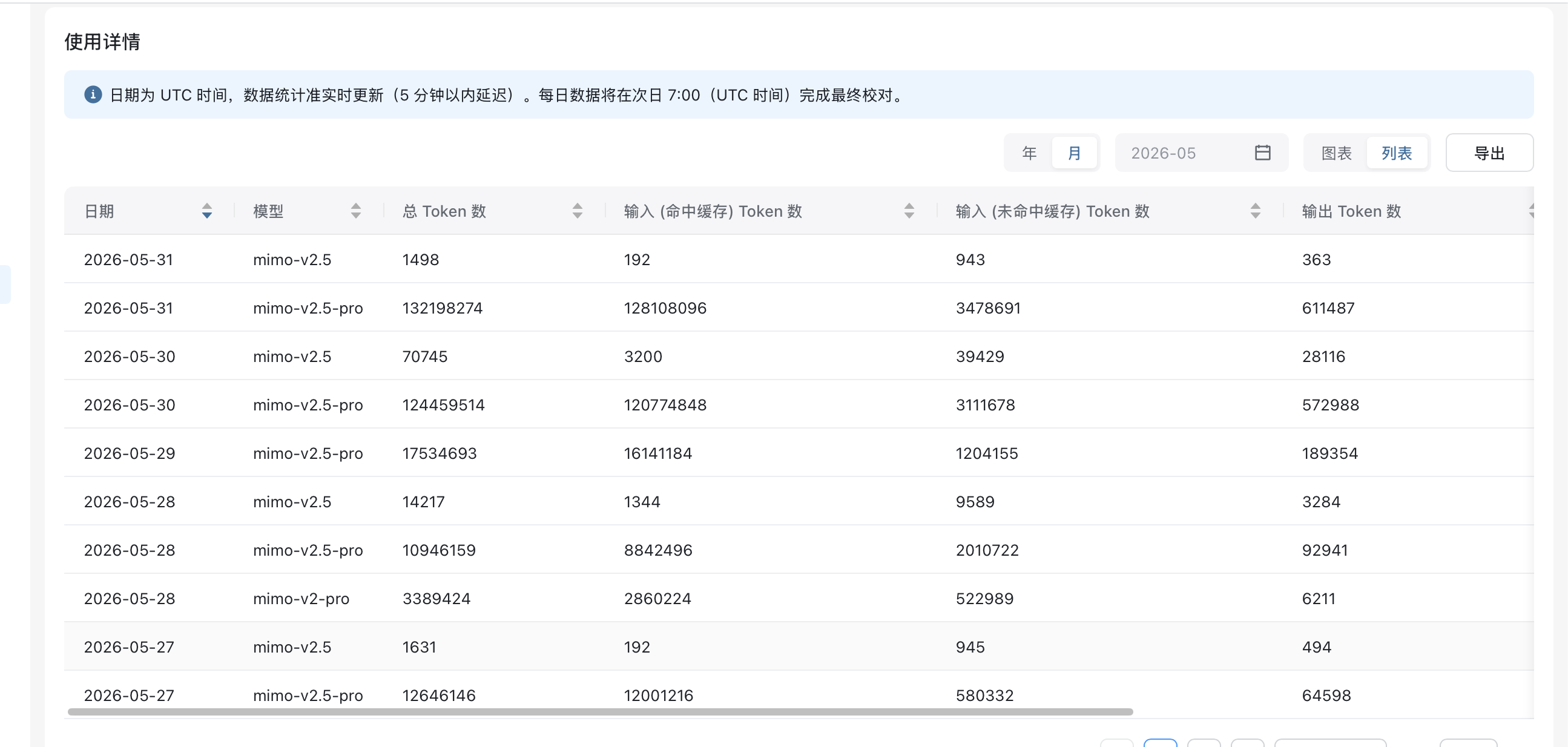Click uncached input value 2010722
This screenshot has width=1568, height=747.
click(x=987, y=550)
